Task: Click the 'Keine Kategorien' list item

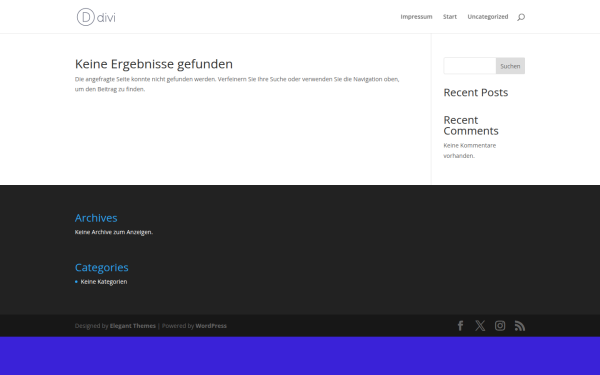Action: [x=104, y=282]
